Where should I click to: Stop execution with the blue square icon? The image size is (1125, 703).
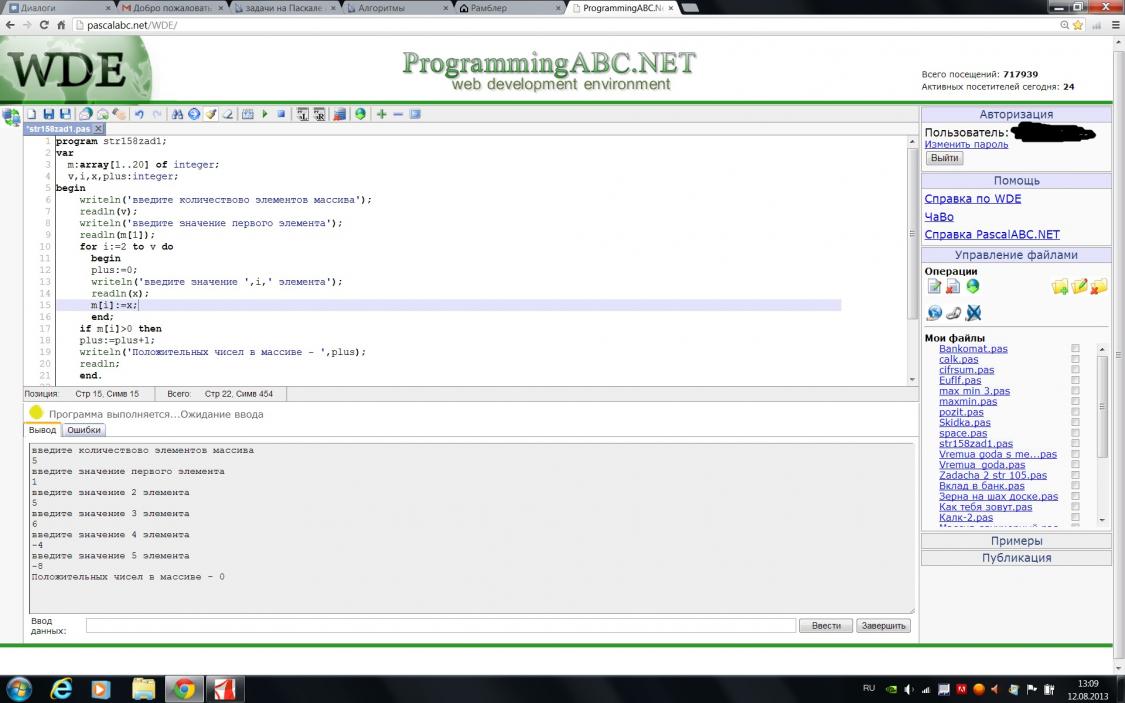(281, 114)
